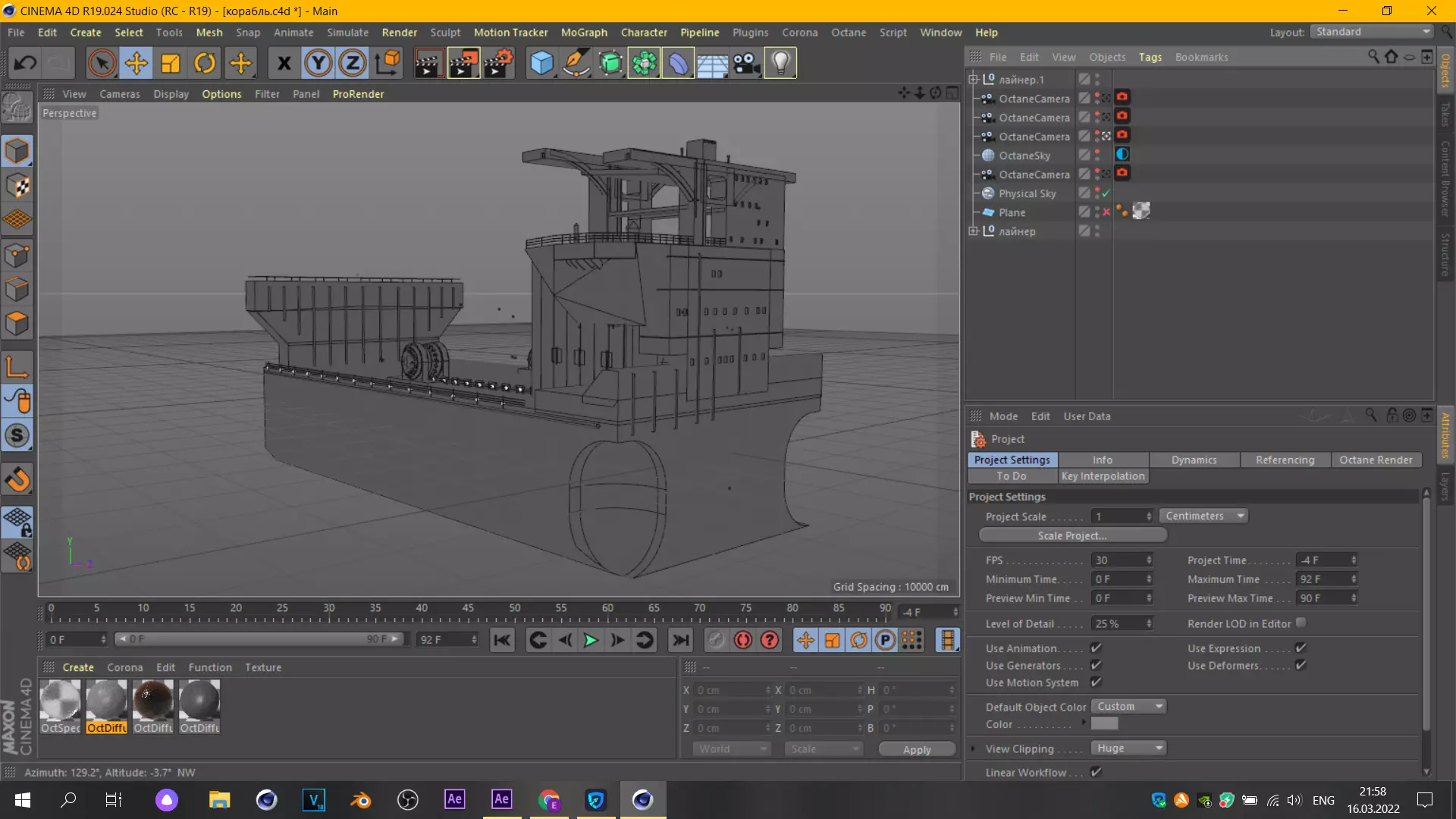1456x819 pixels.
Task: Open Default Object Color Custom dropdown
Action: coord(1128,706)
